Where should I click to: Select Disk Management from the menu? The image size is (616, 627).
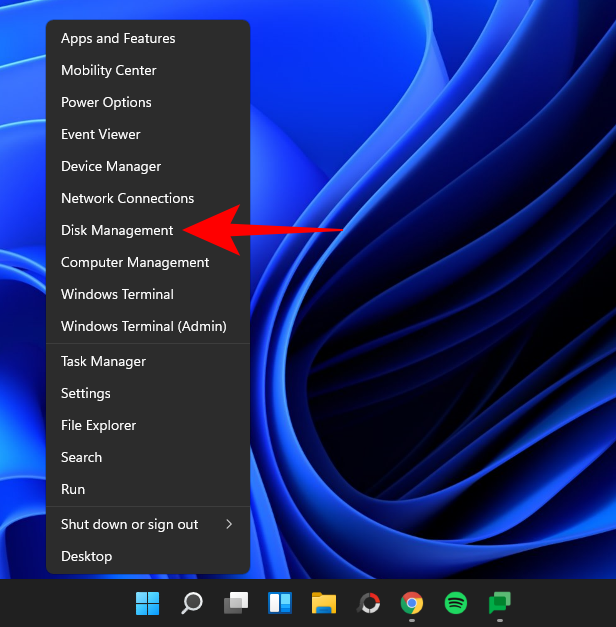[117, 230]
